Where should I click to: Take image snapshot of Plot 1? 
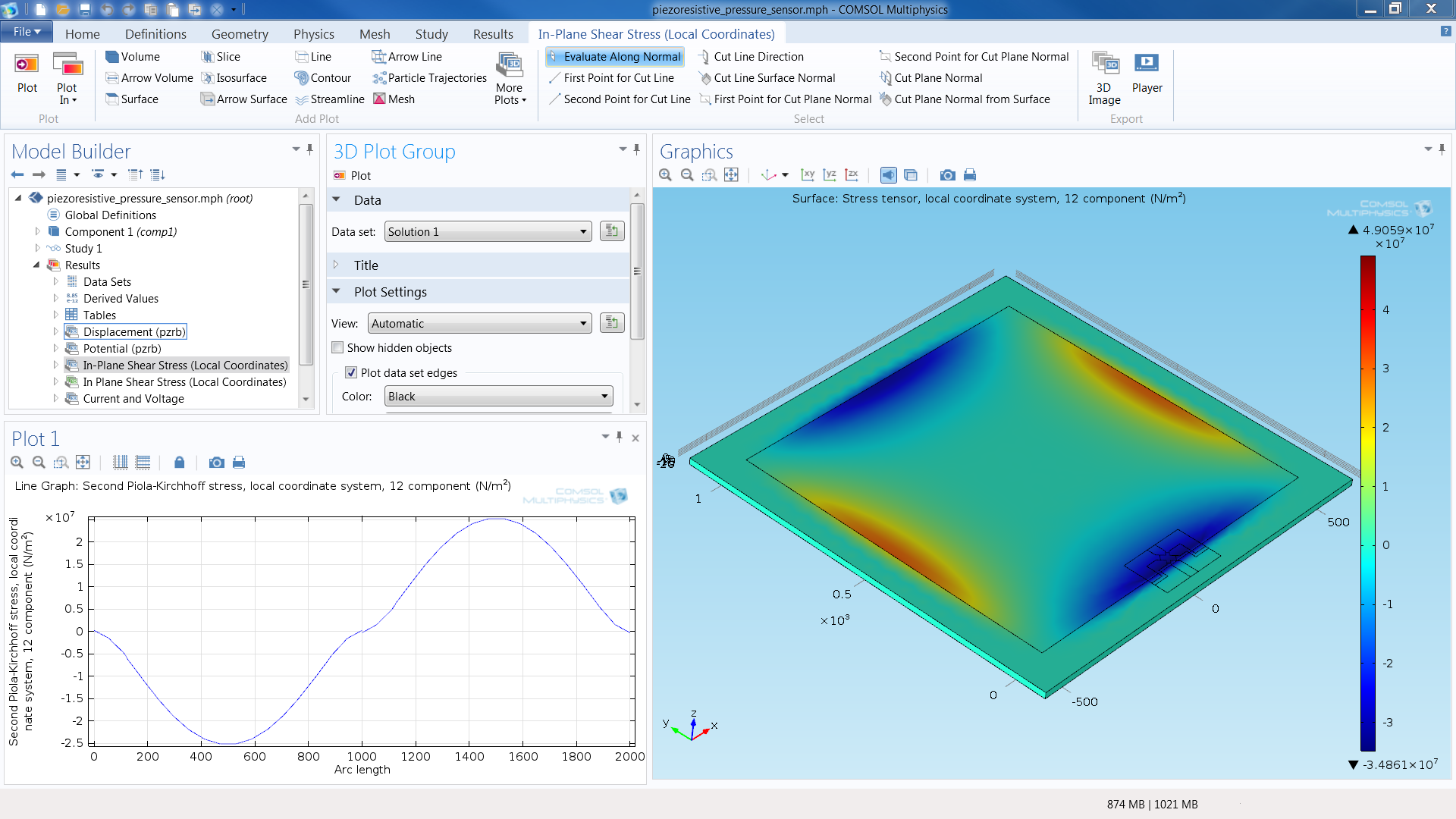216,463
